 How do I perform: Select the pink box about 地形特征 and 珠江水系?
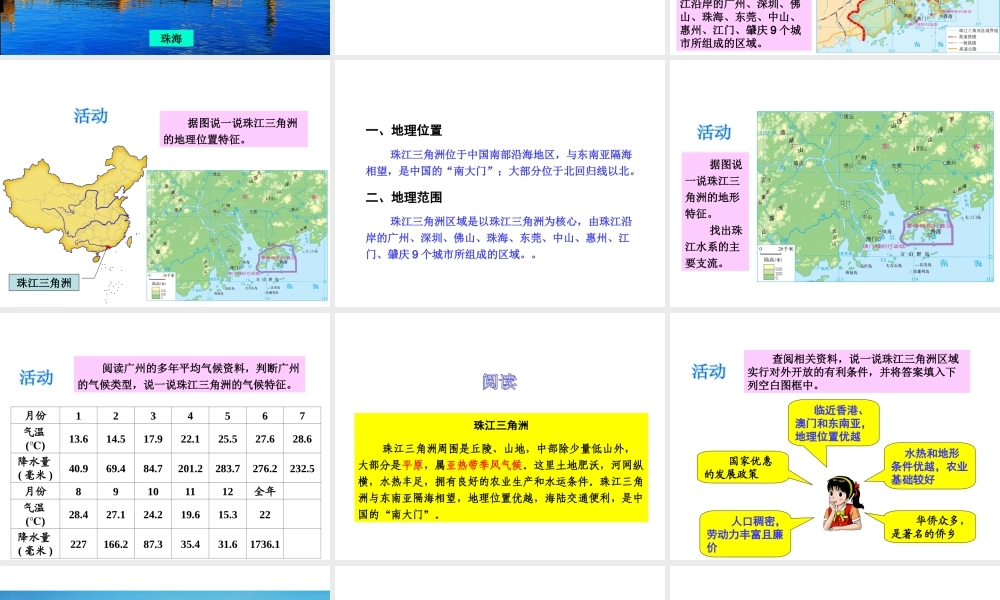tap(715, 212)
